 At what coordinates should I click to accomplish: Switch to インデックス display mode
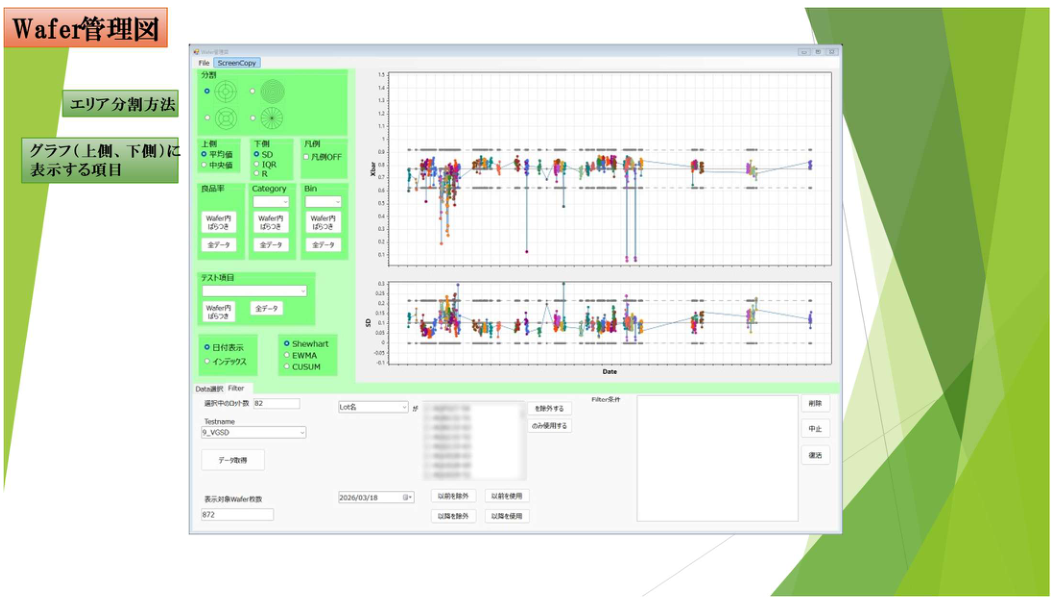[x=206, y=361]
